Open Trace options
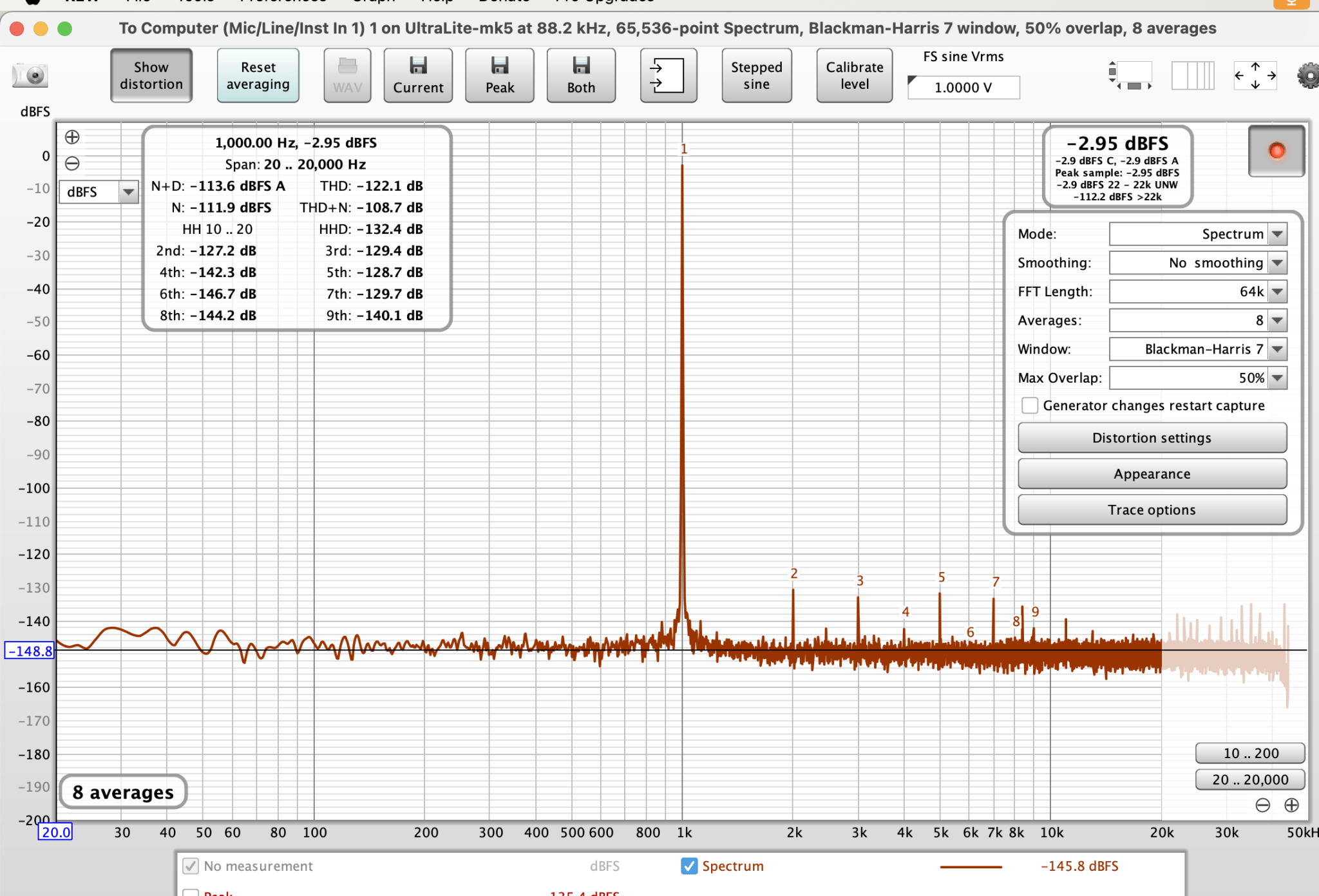 click(1152, 510)
